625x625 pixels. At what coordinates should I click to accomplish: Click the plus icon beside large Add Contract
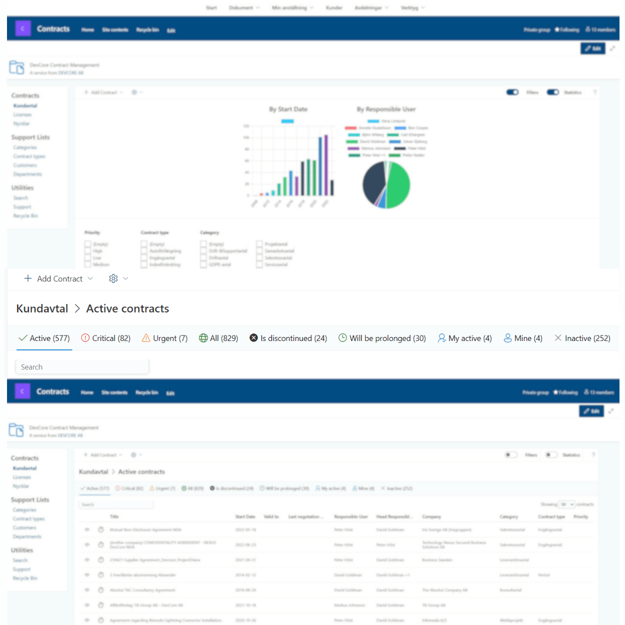point(27,279)
